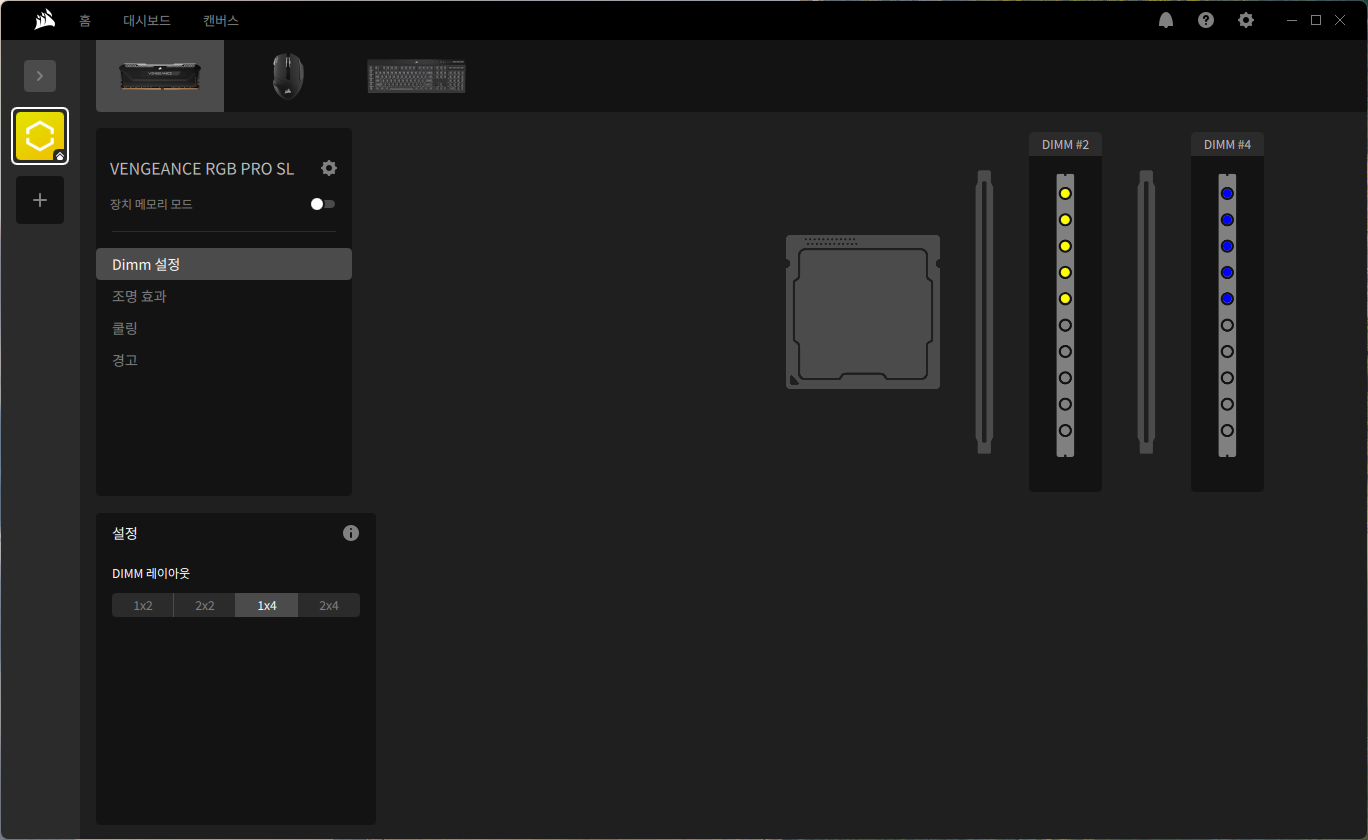
Task: Click the empty slot left of DIMM #2
Action: (984, 312)
